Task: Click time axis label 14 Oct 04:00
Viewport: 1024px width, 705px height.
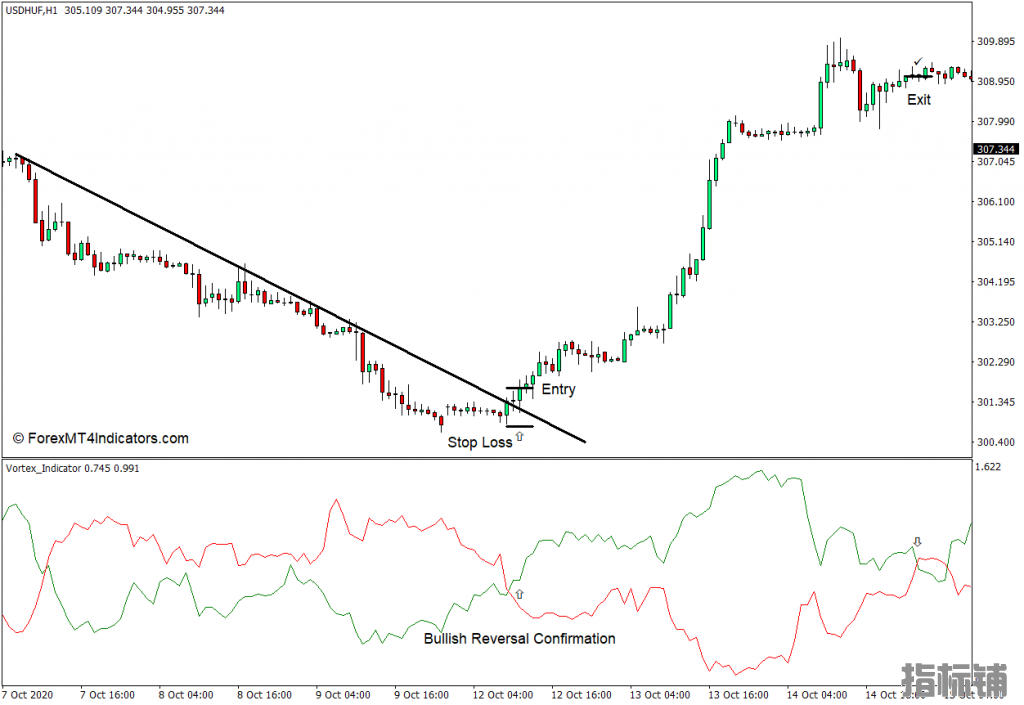Action: [816, 695]
